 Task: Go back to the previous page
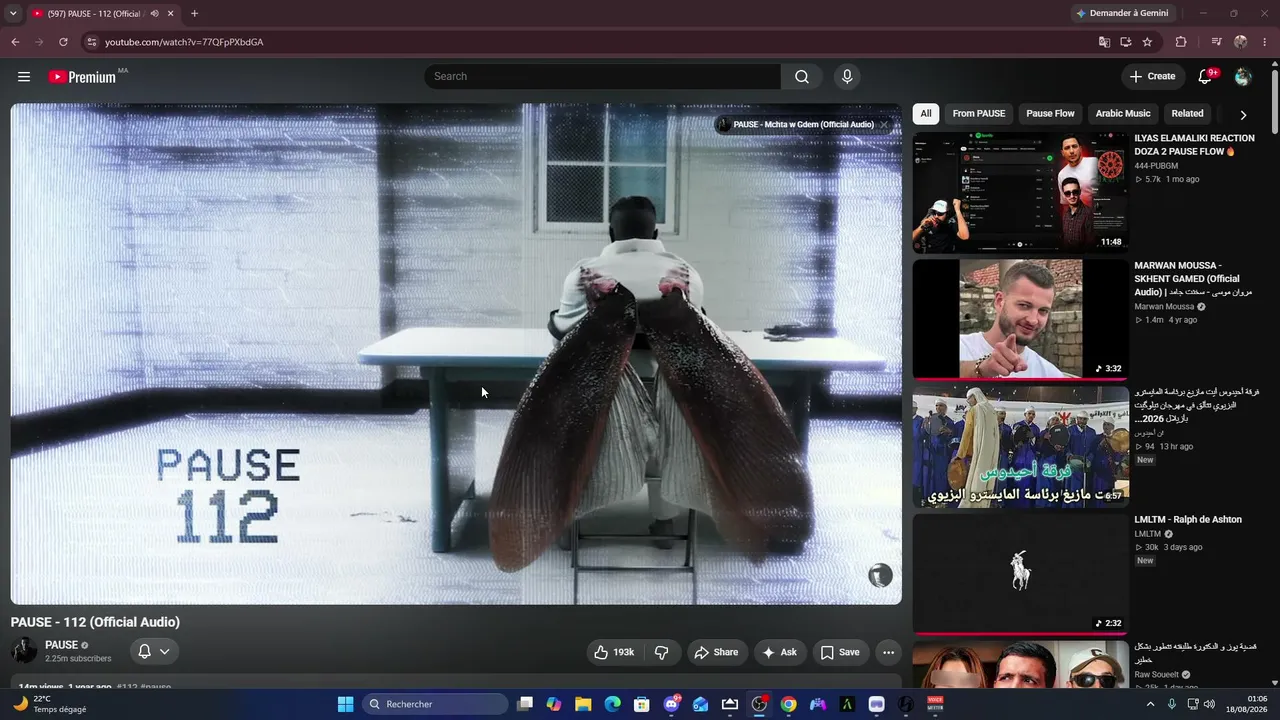click(15, 42)
